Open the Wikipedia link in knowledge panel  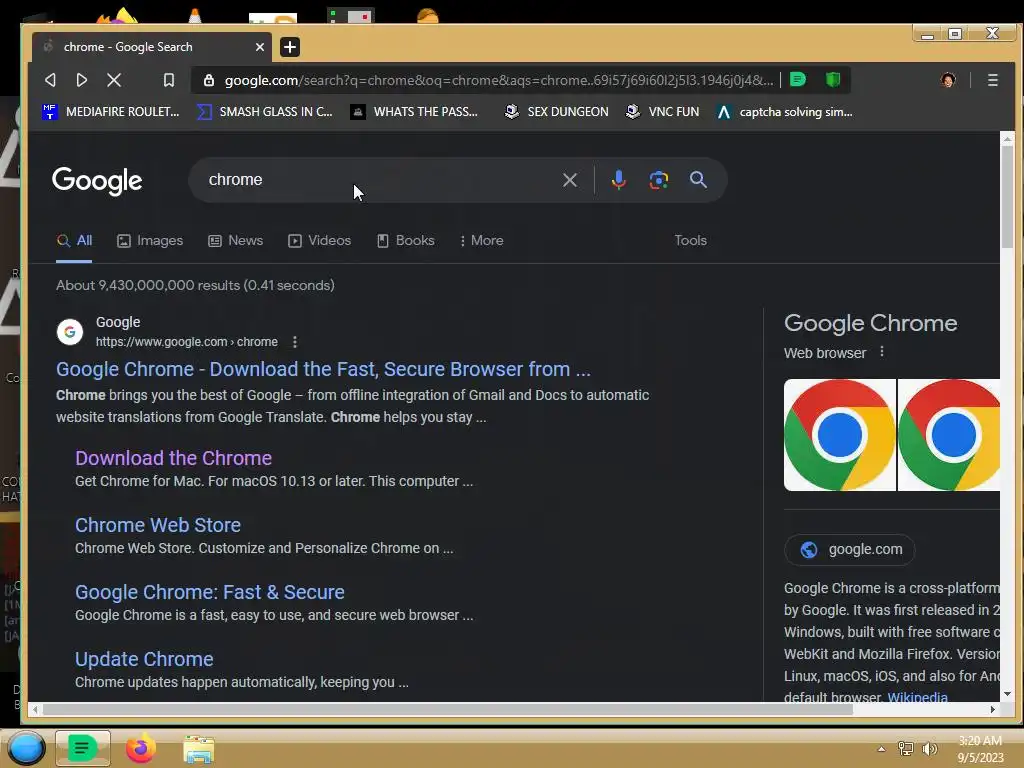pyautogui.click(x=918, y=697)
